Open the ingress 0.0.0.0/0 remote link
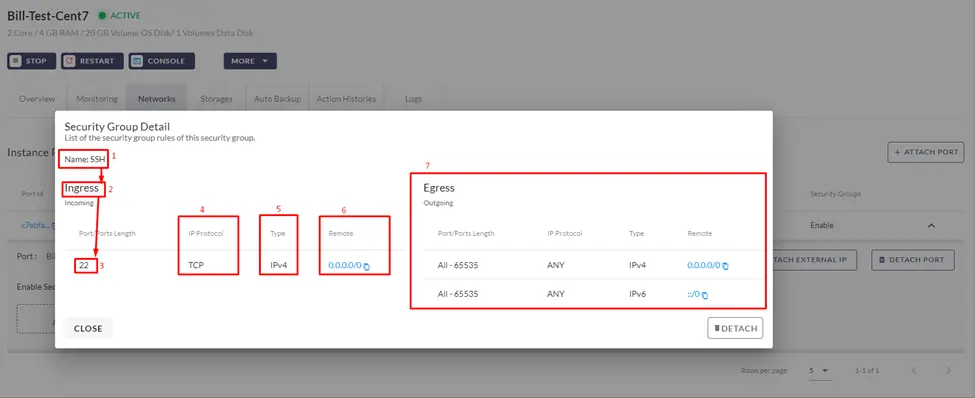This screenshot has height=398, width=975. pos(344,266)
